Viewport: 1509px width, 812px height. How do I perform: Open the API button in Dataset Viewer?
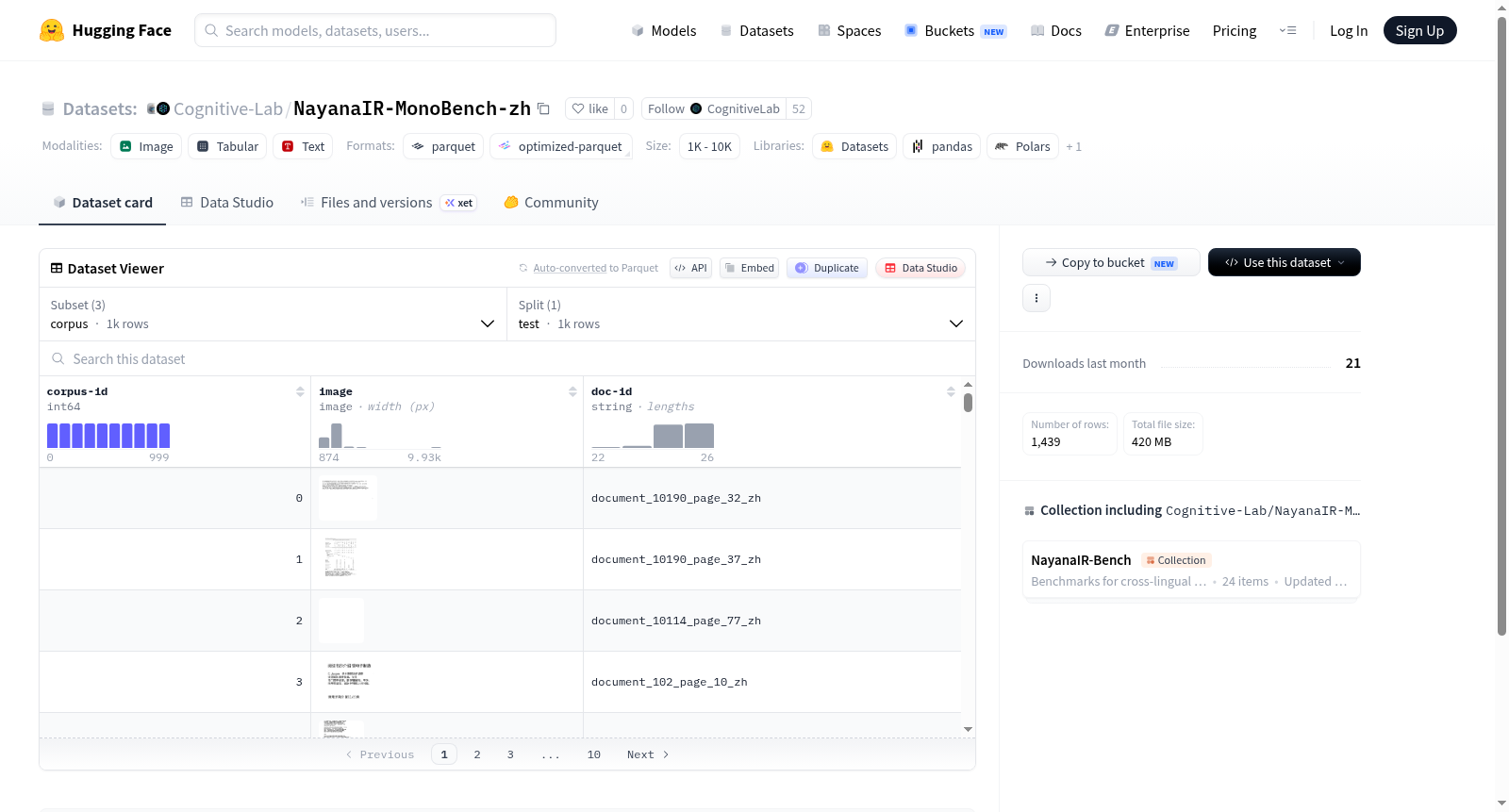690,268
